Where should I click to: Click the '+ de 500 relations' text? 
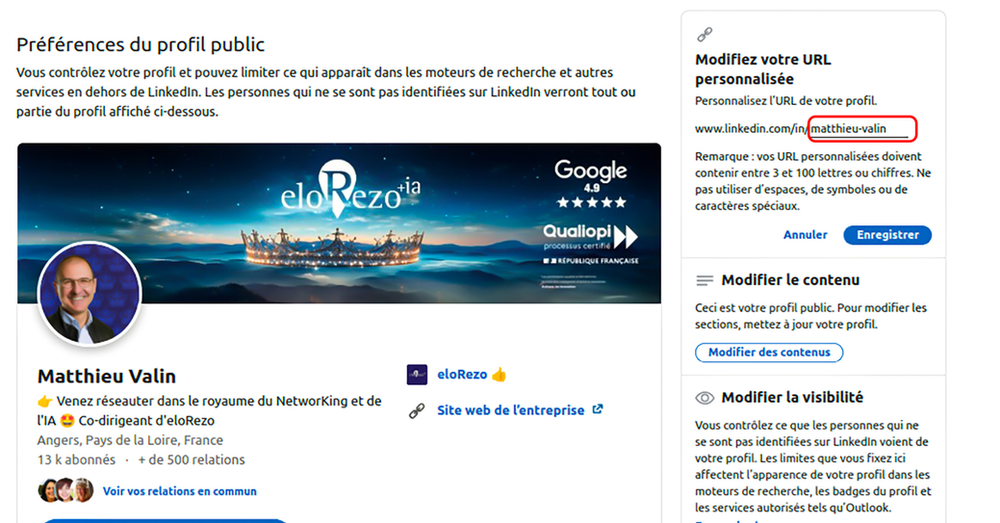coord(191,460)
